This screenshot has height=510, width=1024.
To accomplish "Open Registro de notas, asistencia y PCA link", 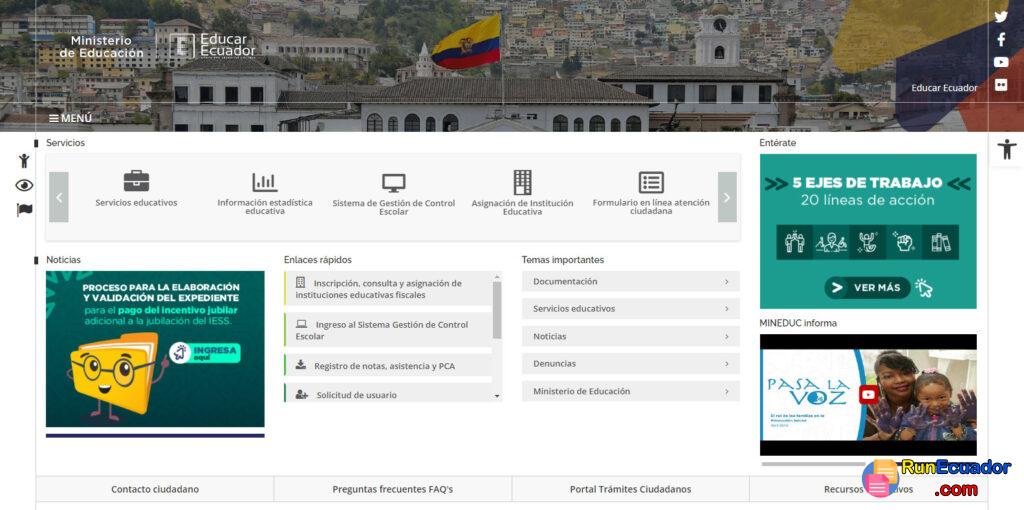I will (x=388, y=366).
